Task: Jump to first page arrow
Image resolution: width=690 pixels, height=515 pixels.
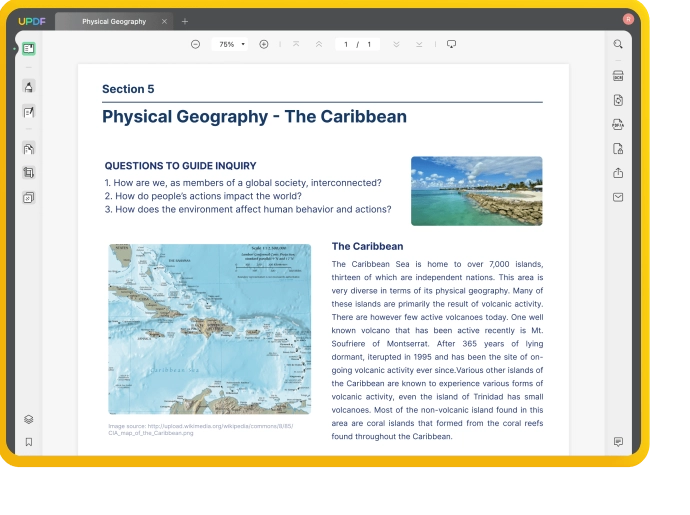Action: pyautogui.click(x=296, y=44)
